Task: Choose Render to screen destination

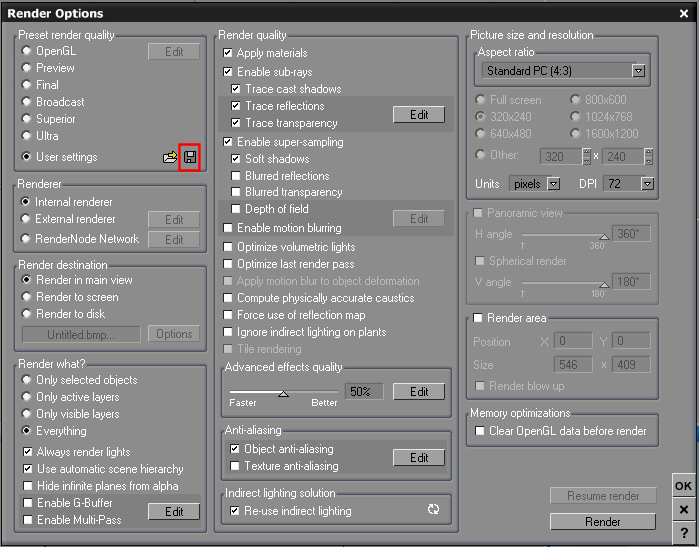Action: [x=26, y=296]
